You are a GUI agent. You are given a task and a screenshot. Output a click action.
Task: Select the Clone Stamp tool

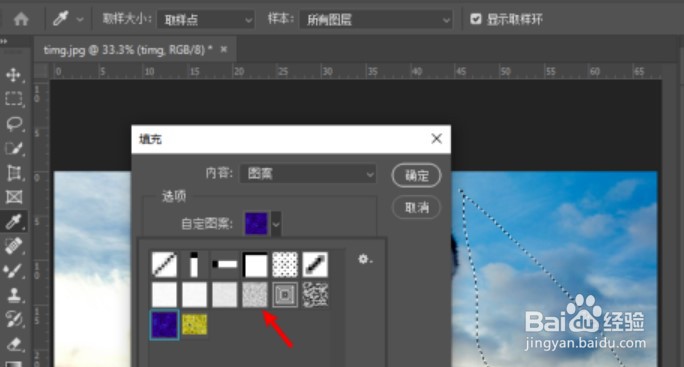click(14, 295)
